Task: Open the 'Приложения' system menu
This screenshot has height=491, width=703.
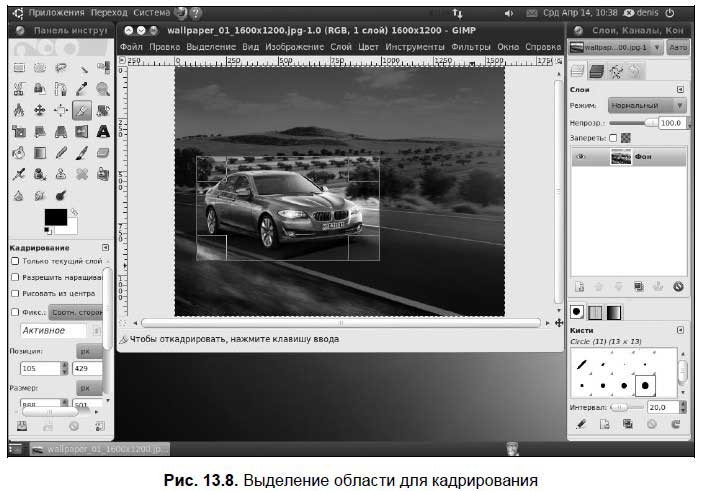Action: (56, 13)
